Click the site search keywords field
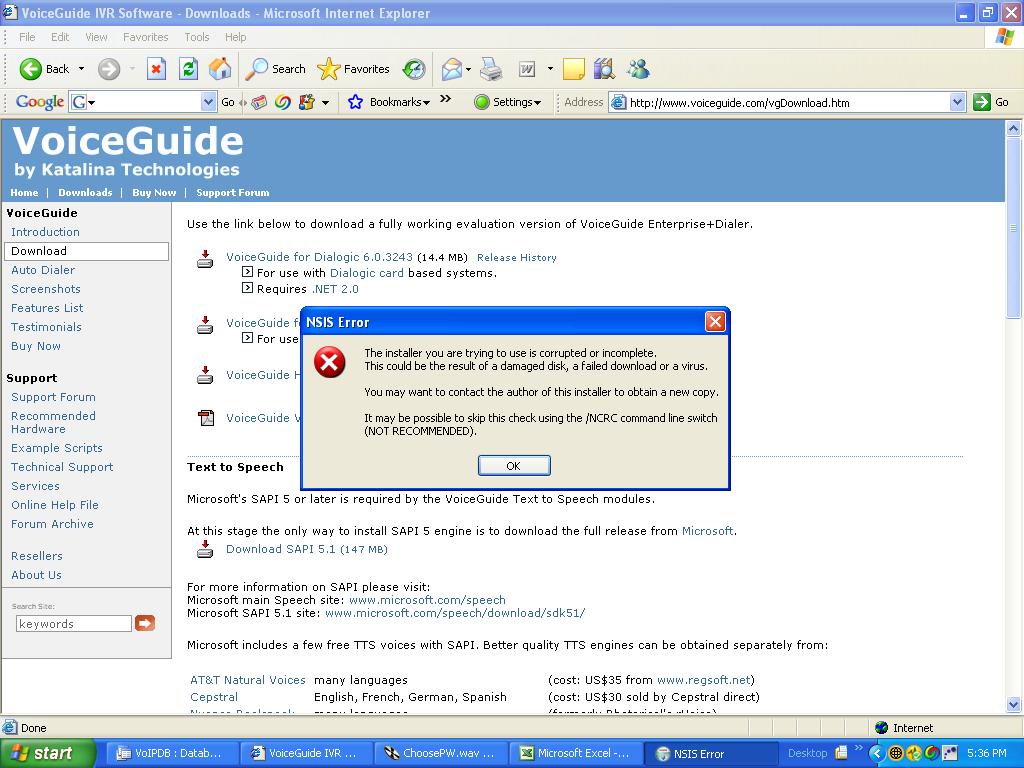This screenshot has height=768, width=1024. [x=74, y=624]
